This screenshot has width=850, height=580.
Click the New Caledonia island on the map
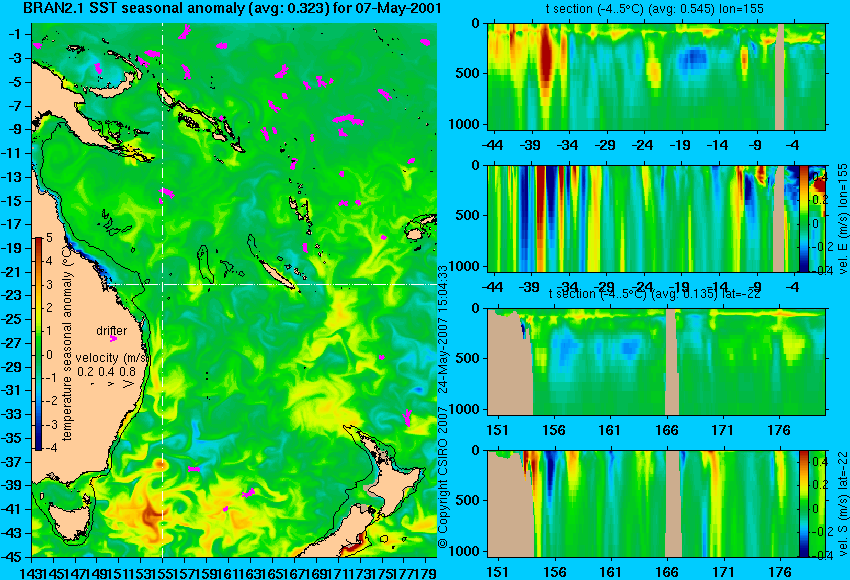click(x=276, y=275)
